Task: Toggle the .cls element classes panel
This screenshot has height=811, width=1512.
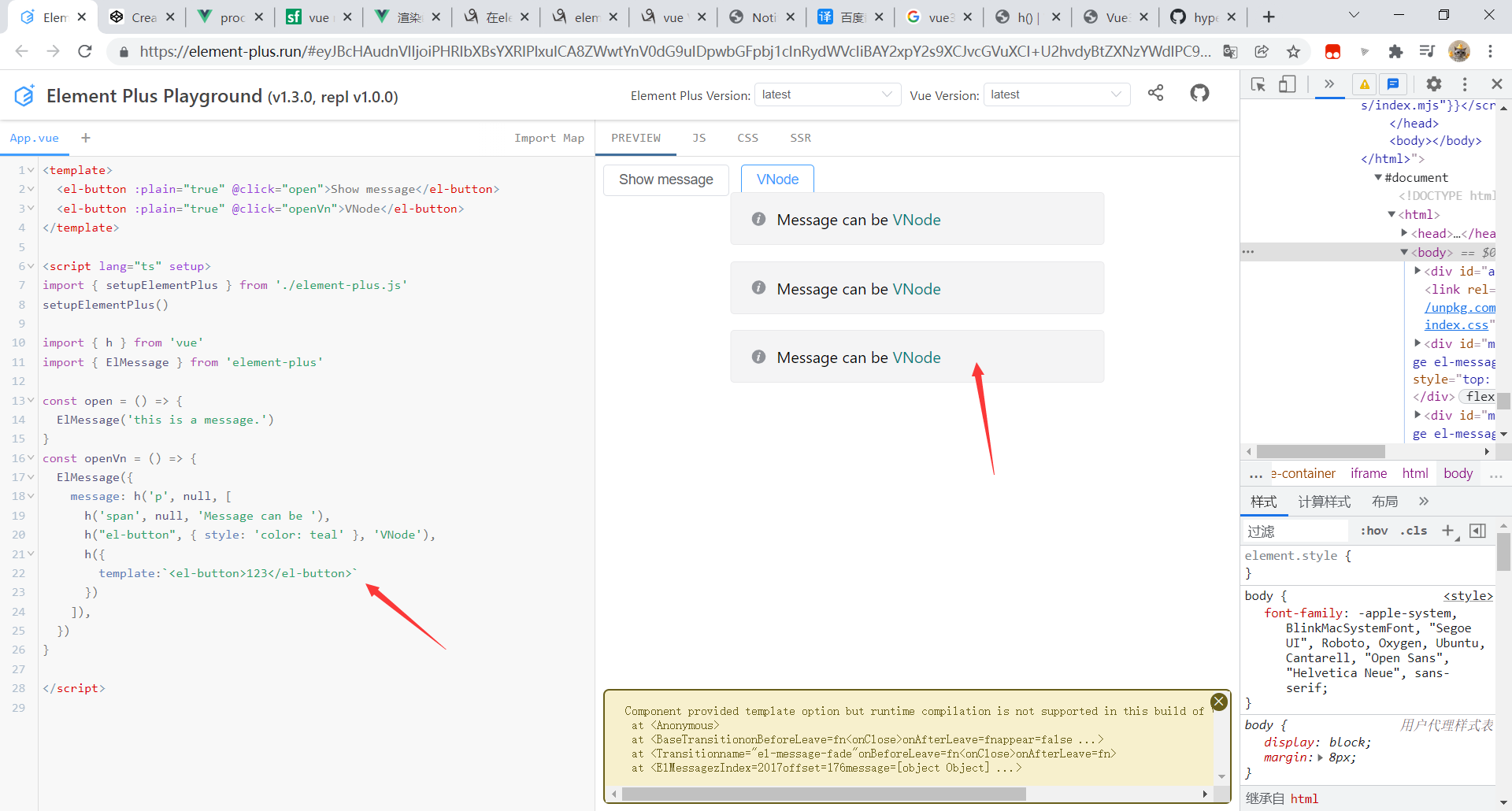Action: tap(1414, 531)
